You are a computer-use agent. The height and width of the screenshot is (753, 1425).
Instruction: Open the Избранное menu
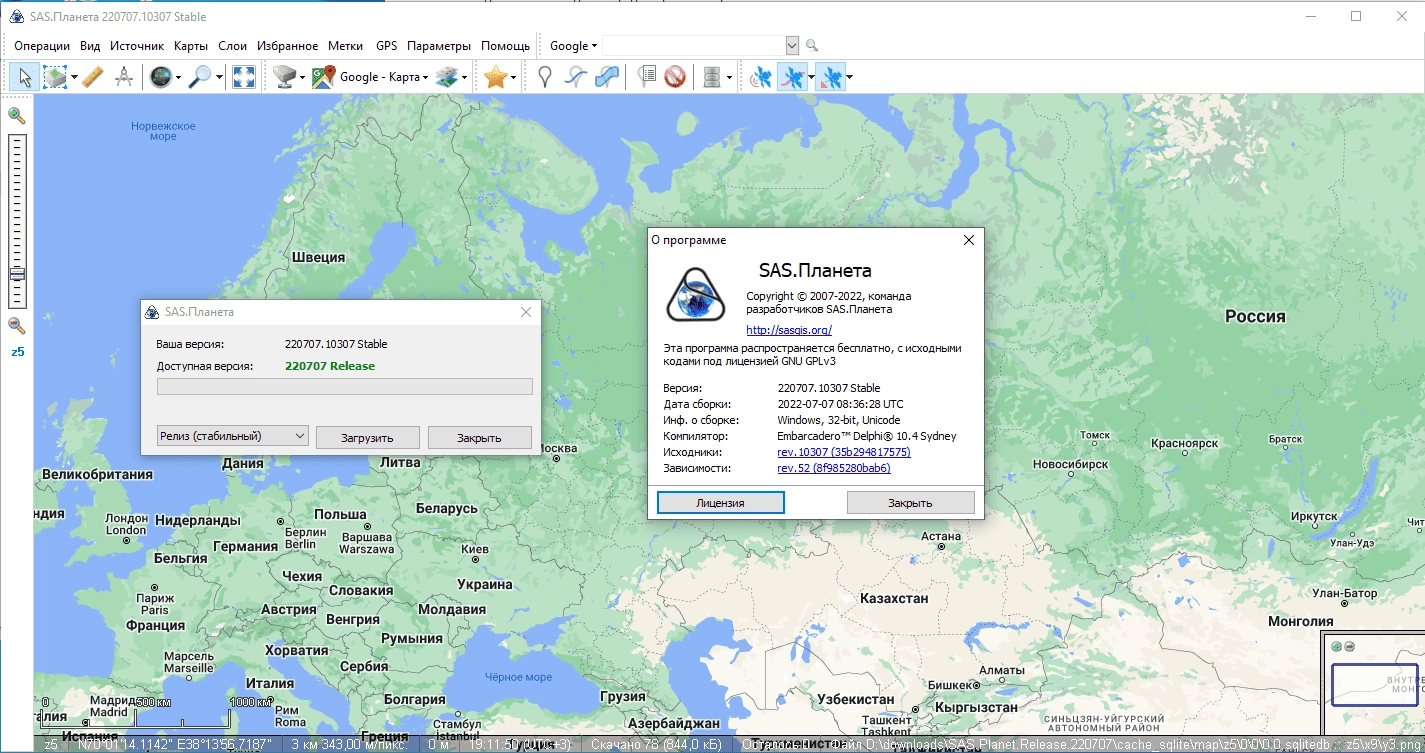coord(287,46)
